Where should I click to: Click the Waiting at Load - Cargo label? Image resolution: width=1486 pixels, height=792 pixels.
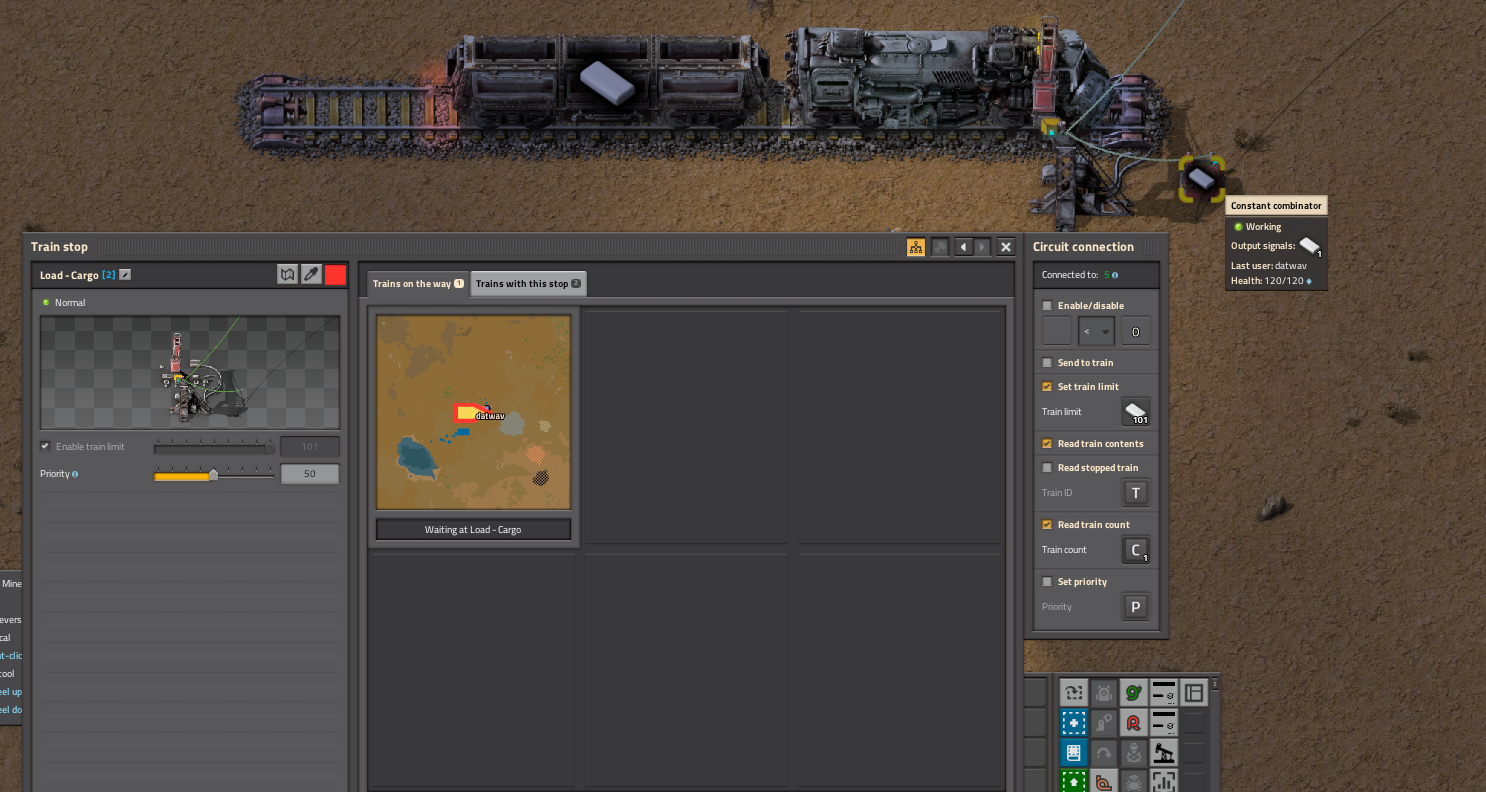coord(473,530)
